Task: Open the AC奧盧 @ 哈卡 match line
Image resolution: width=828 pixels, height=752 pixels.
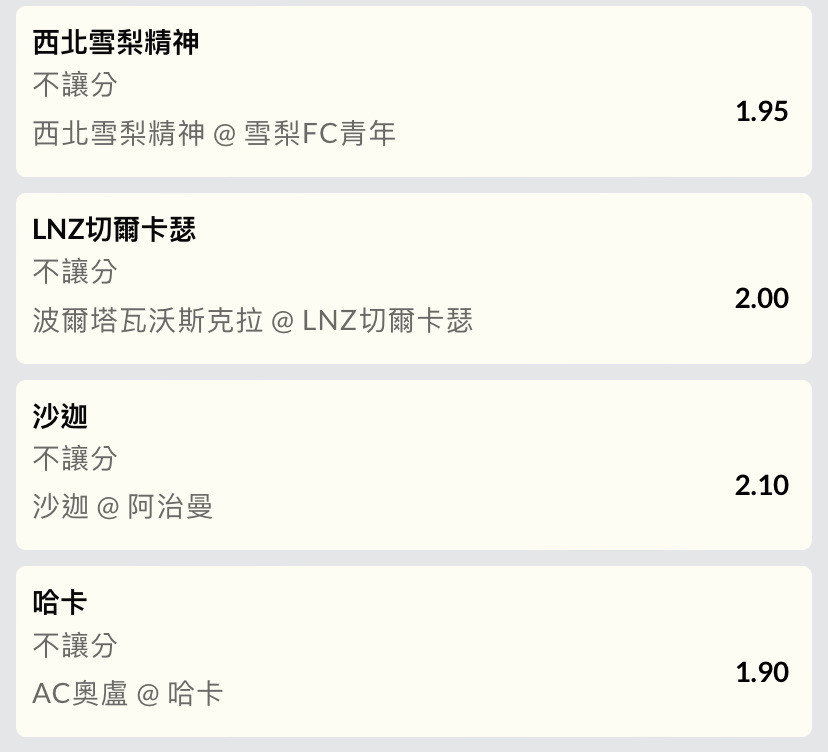Action: [x=127, y=693]
